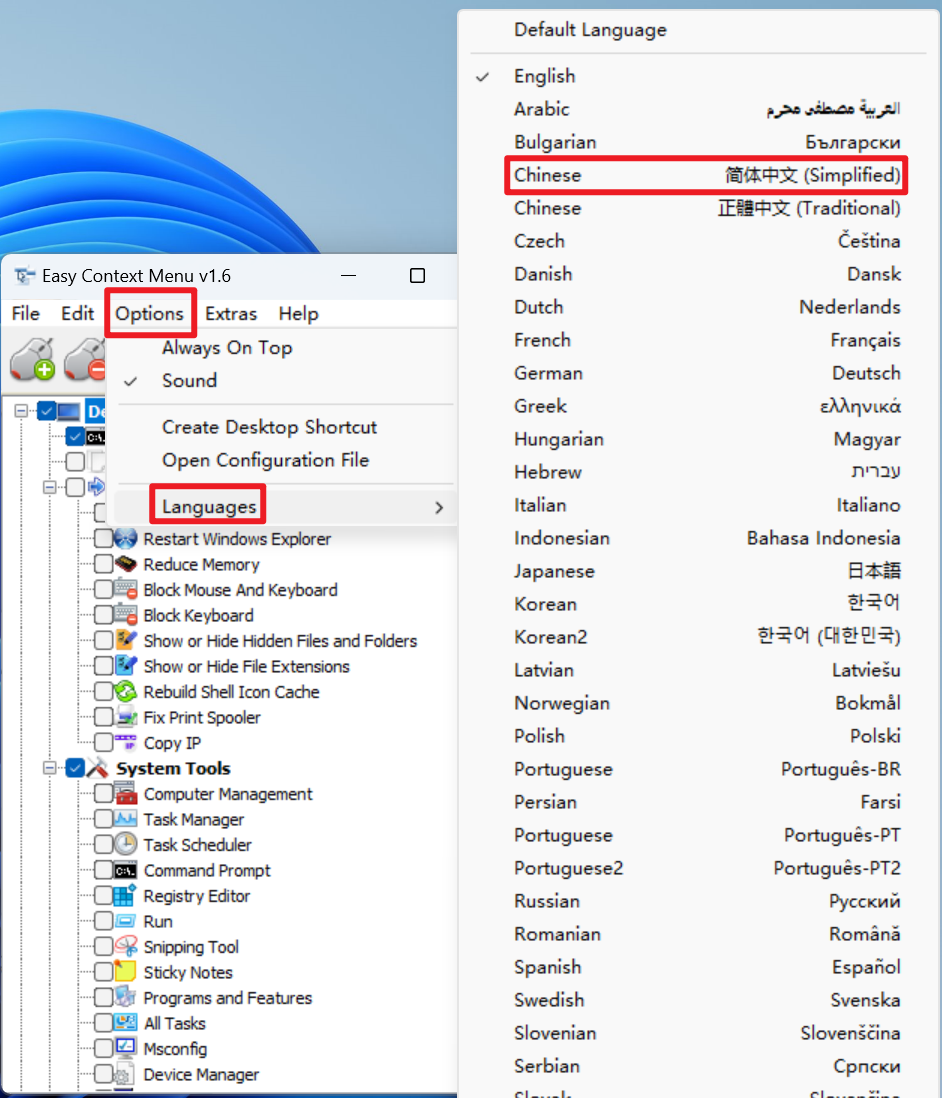The height and width of the screenshot is (1098, 942).
Task: Open the Edit menu
Action: pyautogui.click(x=77, y=314)
